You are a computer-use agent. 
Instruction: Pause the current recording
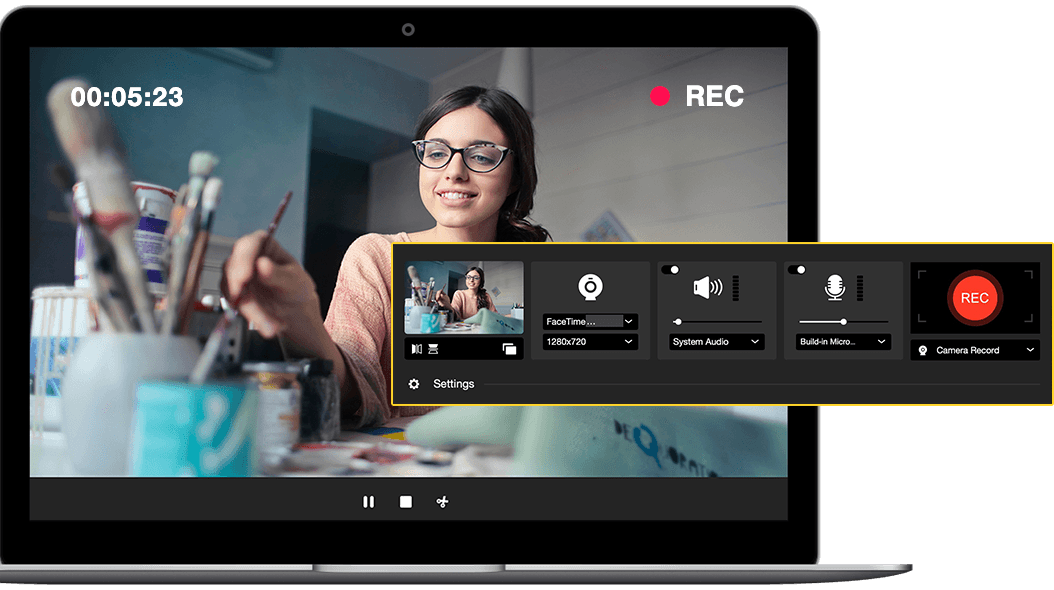(368, 502)
